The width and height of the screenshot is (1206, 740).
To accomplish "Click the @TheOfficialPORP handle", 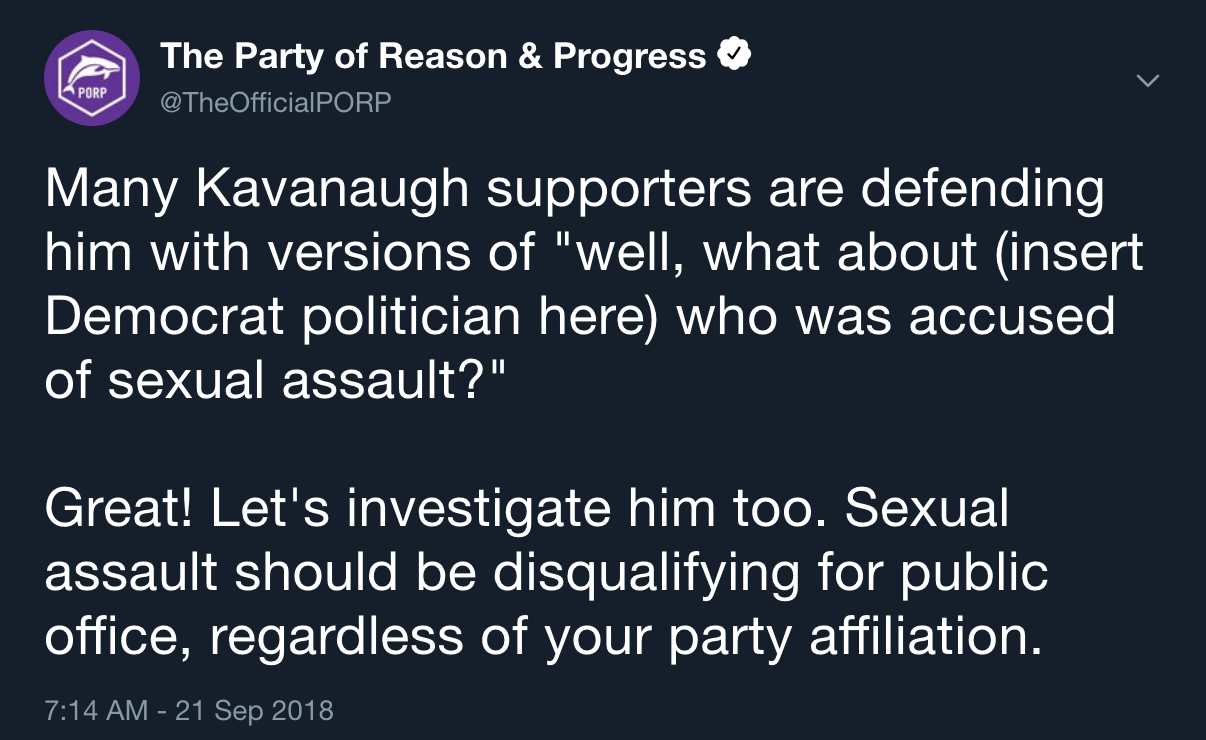I will (275, 103).
